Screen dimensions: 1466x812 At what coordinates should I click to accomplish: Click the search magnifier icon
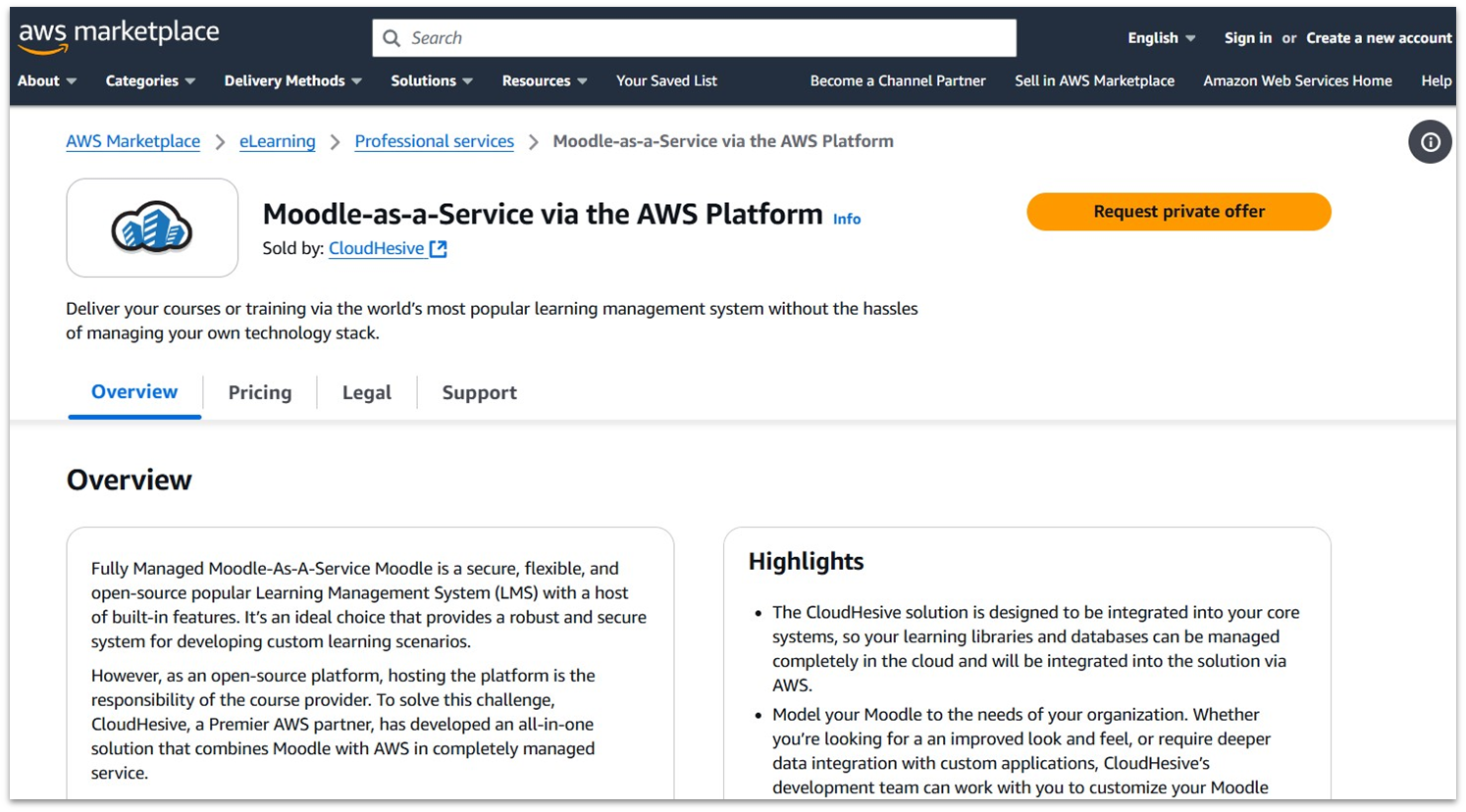[392, 38]
